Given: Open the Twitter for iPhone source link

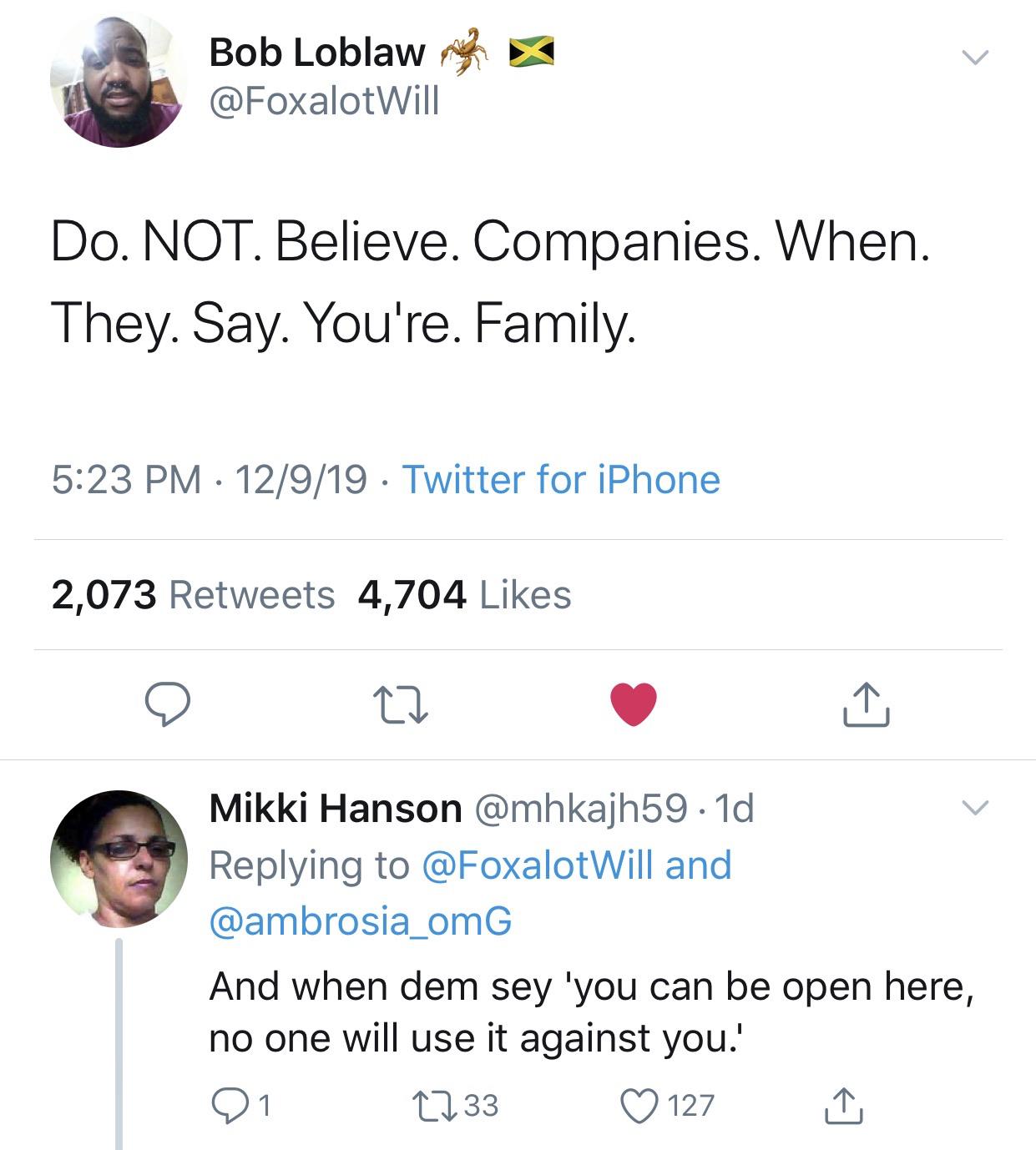Looking at the screenshot, I should coord(561,480).
